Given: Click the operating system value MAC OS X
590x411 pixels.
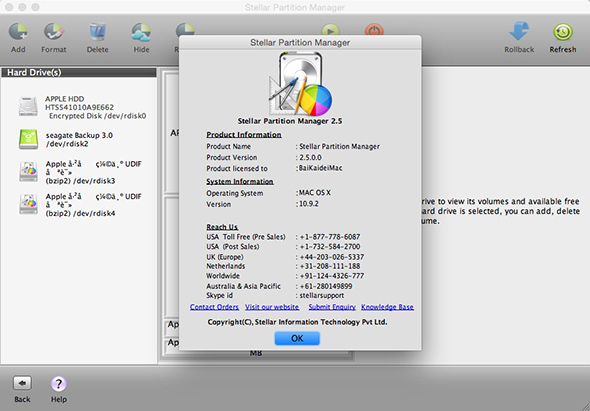Looking at the screenshot, I should click(315, 193).
